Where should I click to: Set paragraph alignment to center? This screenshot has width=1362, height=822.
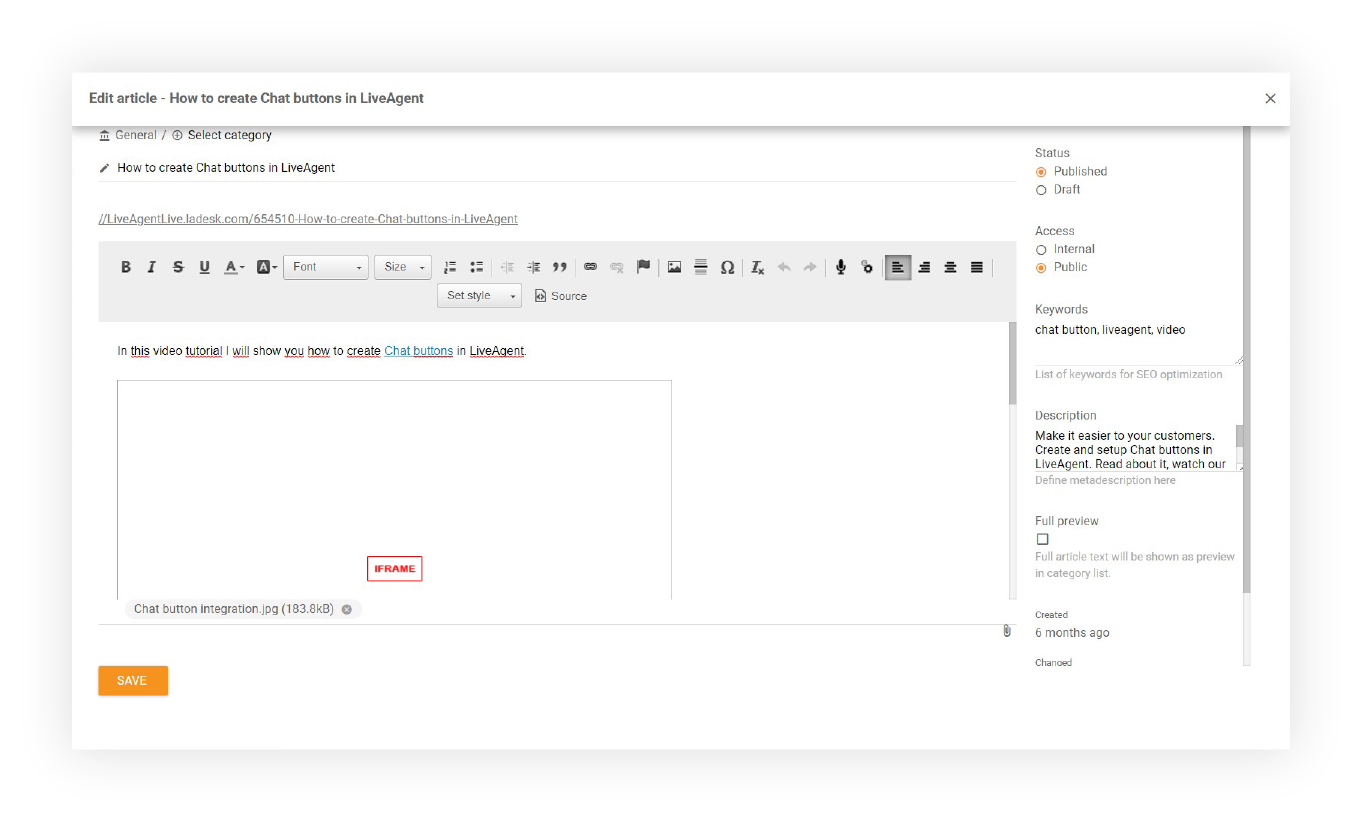[950, 267]
